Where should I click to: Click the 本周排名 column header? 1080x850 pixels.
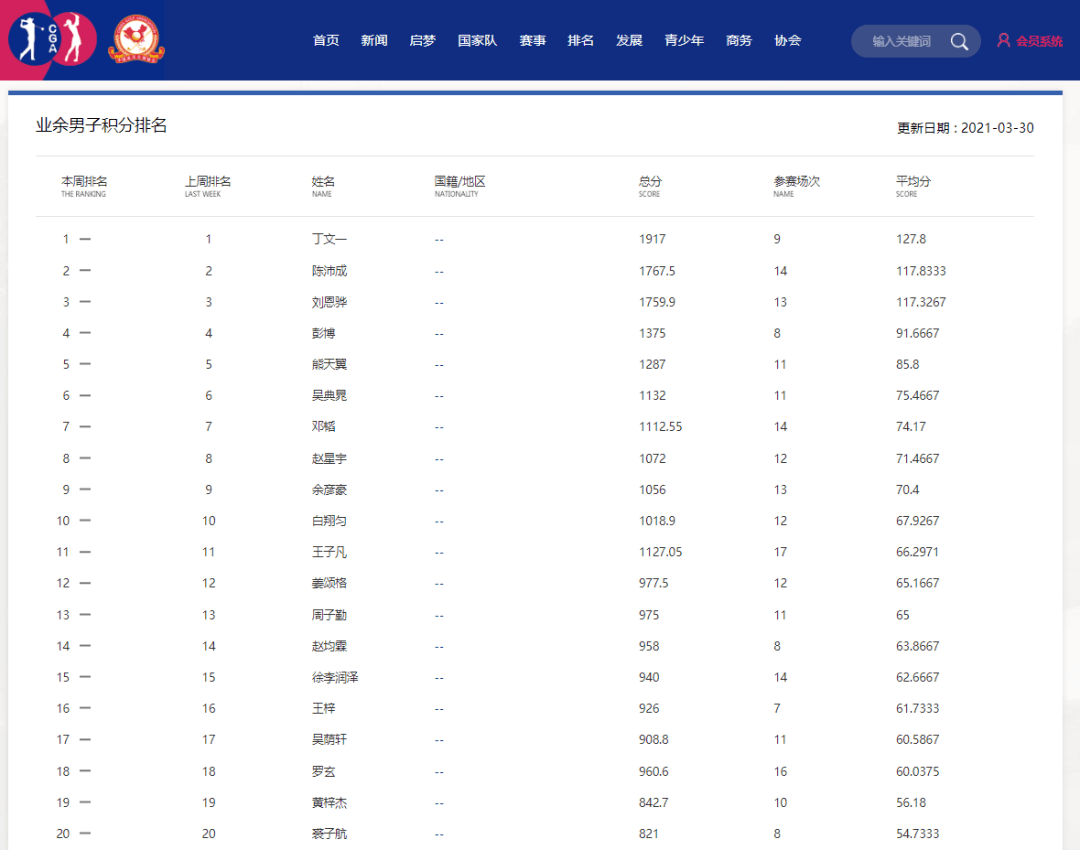[84, 186]
